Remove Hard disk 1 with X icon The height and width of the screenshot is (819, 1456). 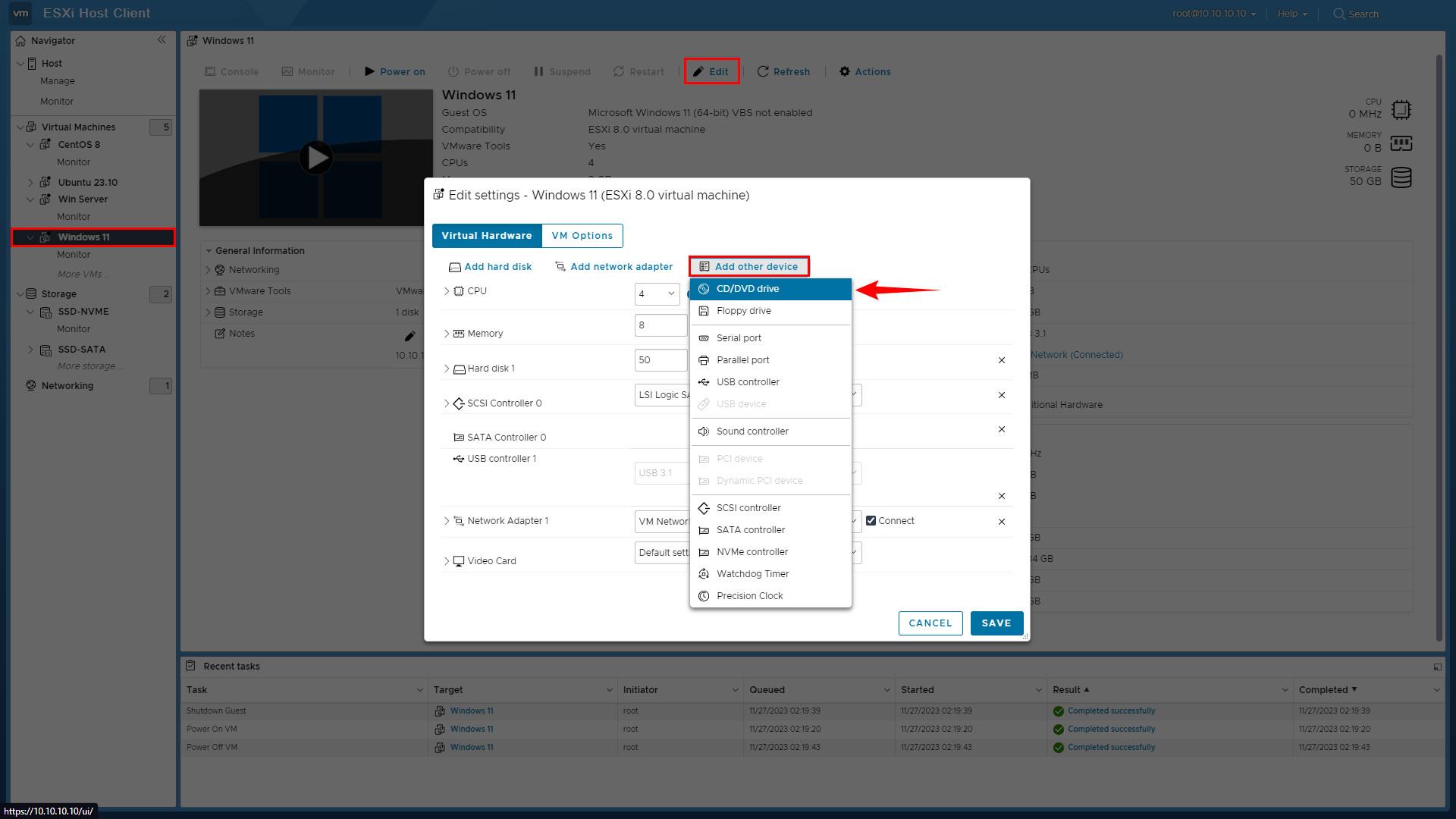pos(1002,360)
